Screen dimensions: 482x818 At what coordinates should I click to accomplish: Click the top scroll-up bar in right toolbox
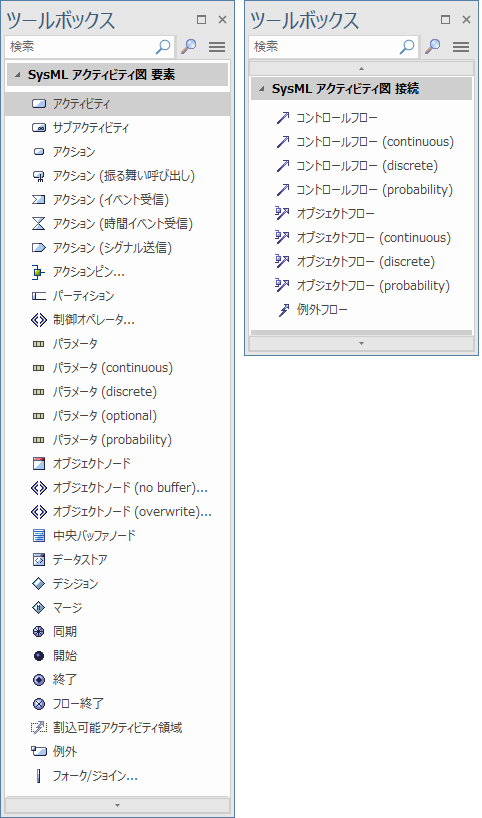[x=362, y=68]
